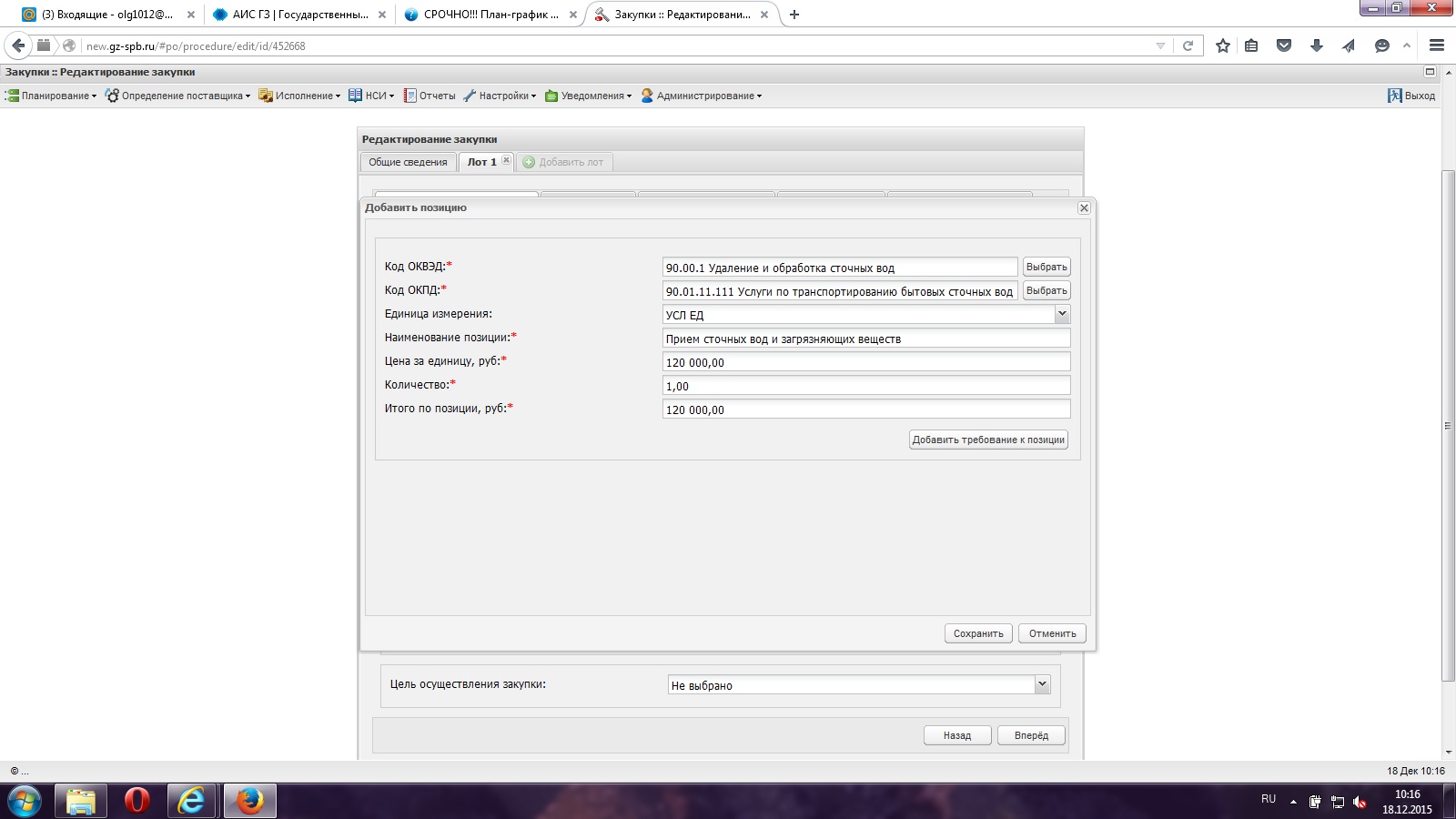The height and width of the screenshot is (819, 1456).
Task: Launch Internet Explorer from the taskbar
Action: pyautogui.click(x=192, y=801)
